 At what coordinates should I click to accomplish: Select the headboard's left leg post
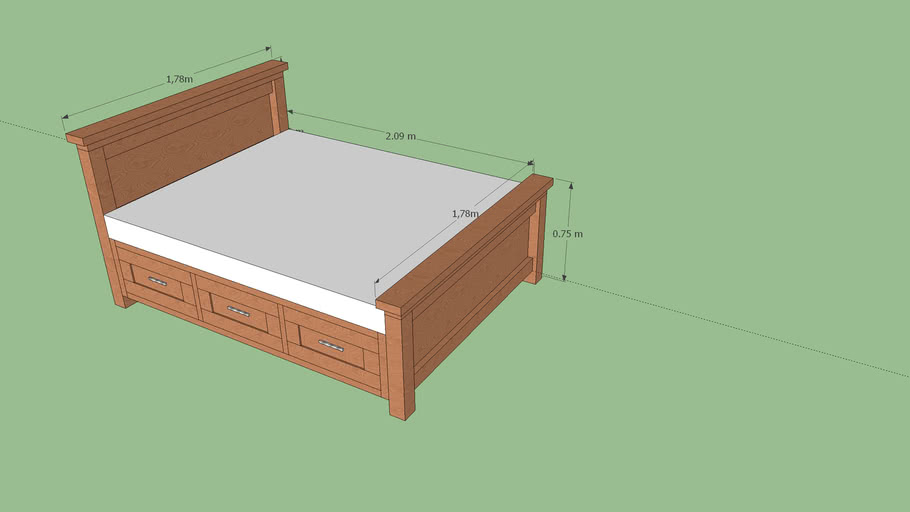(x=103, y=230)
